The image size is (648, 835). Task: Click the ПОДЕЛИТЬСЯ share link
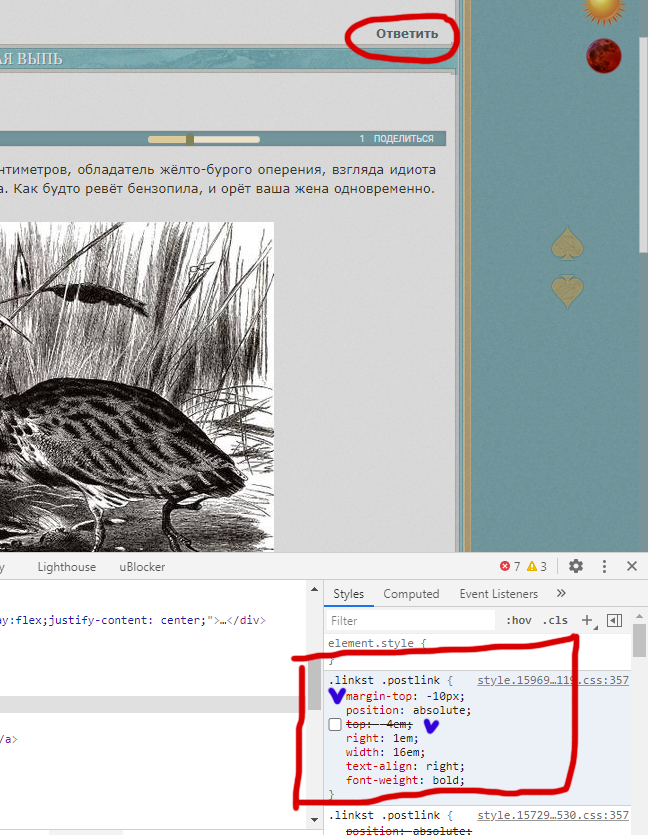(x=403, y=139)
